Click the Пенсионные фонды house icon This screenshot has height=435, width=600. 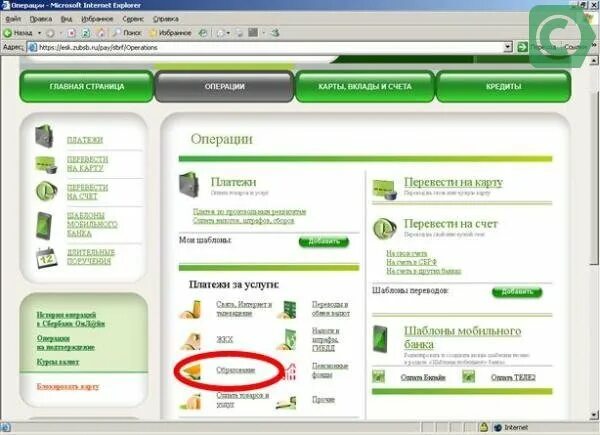point(290,372)
